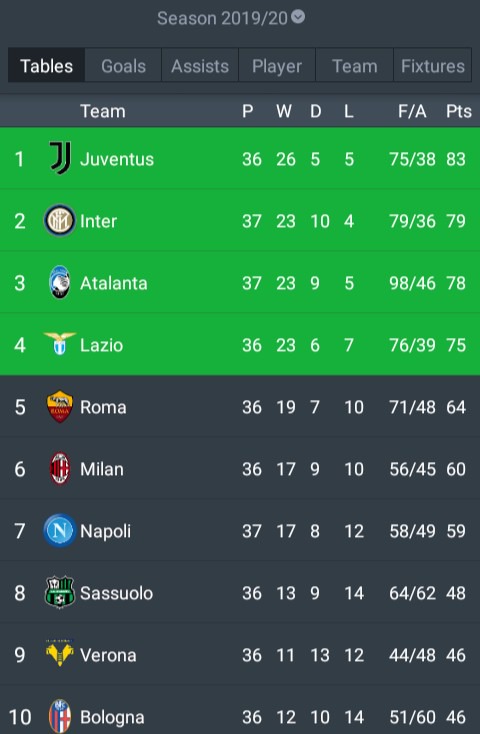
Task: Go to the Fixtures tab
Action: [433, 66]
